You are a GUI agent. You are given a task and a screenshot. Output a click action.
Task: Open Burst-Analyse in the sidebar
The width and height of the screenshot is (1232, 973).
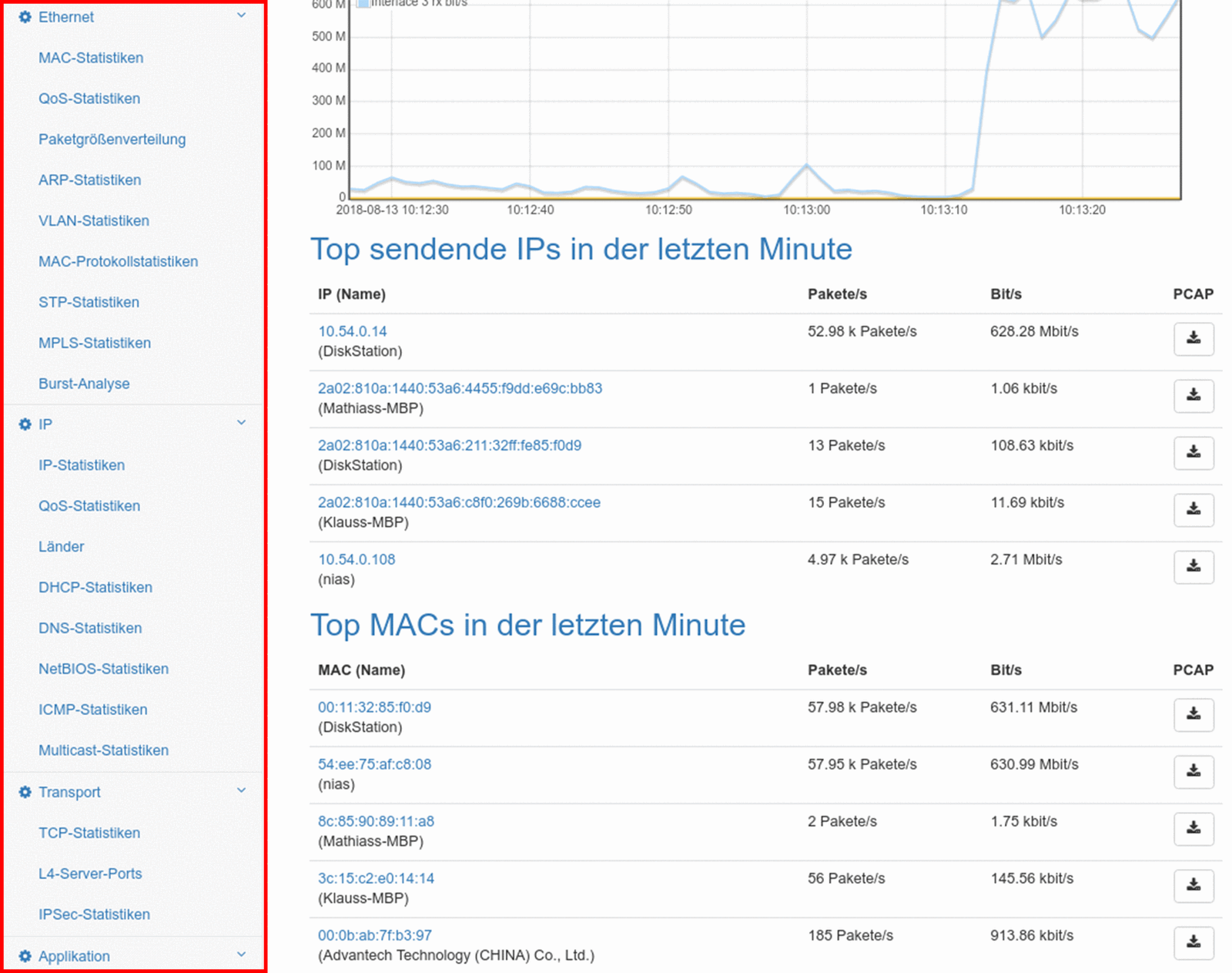(x=84, y=384)
